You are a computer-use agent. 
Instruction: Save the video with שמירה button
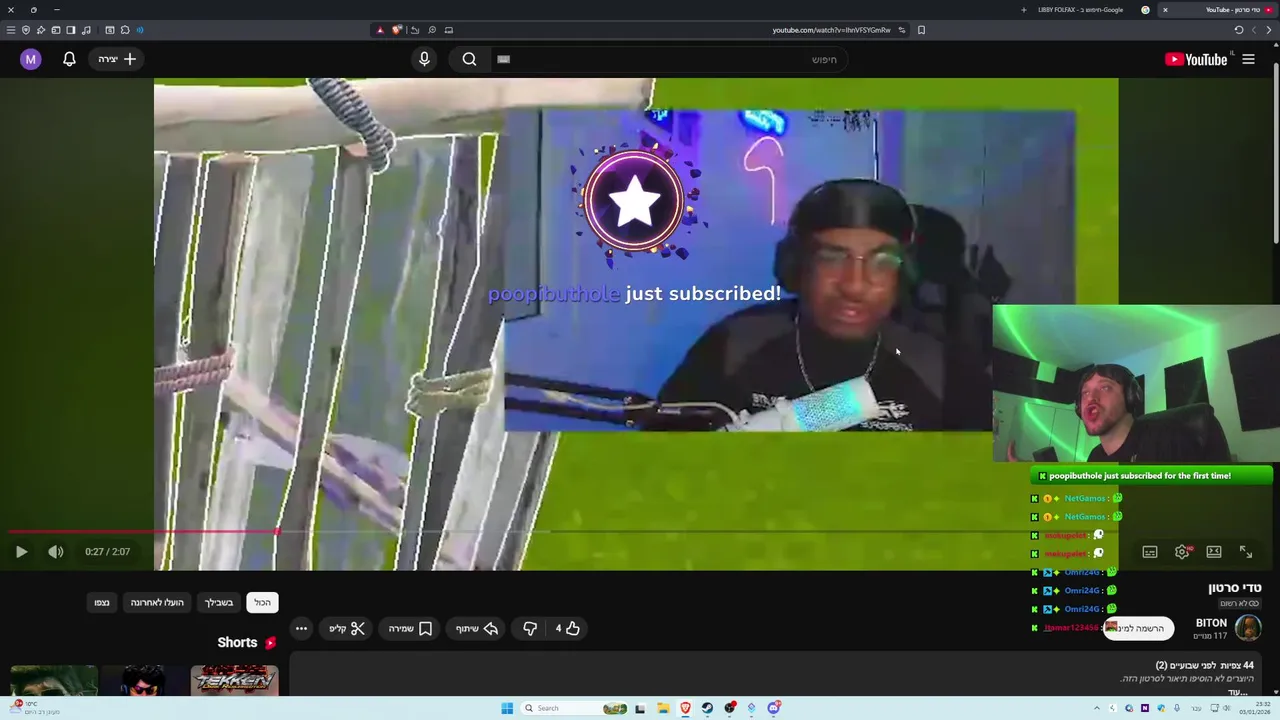(410, 628)
